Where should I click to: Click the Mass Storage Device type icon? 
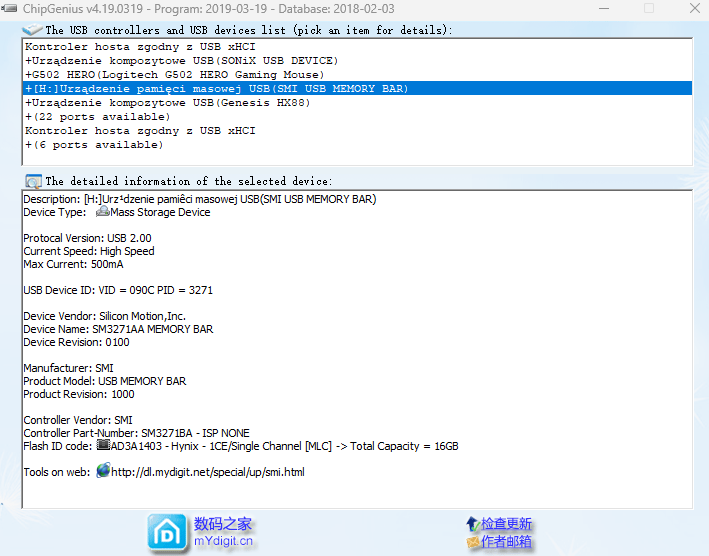[103, 212]
